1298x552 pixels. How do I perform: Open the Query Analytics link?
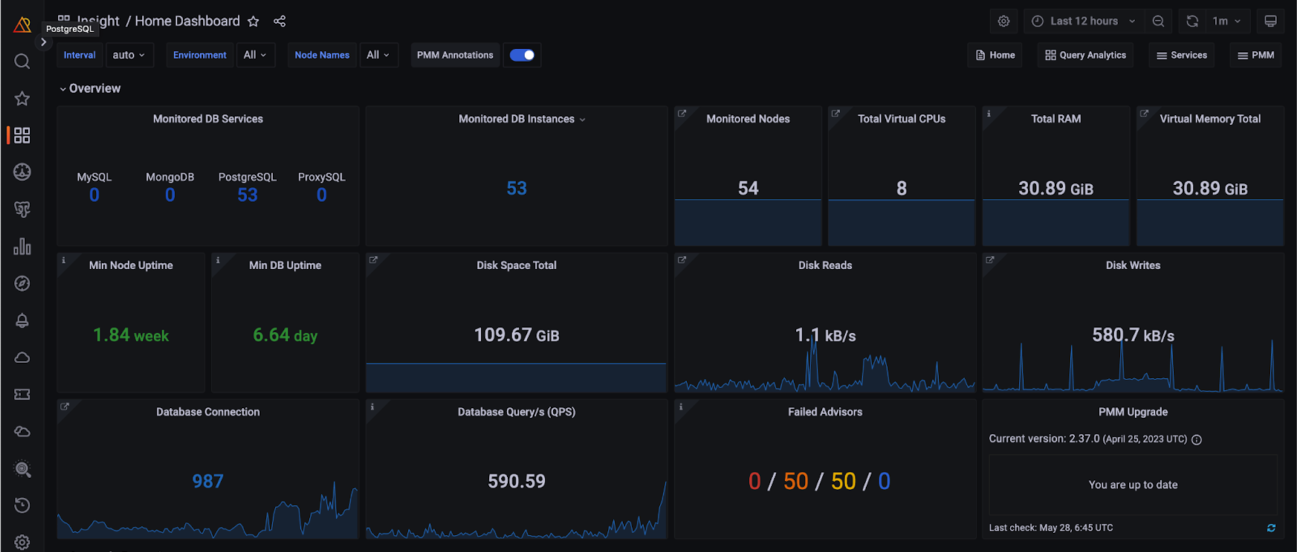[1085, 55]
